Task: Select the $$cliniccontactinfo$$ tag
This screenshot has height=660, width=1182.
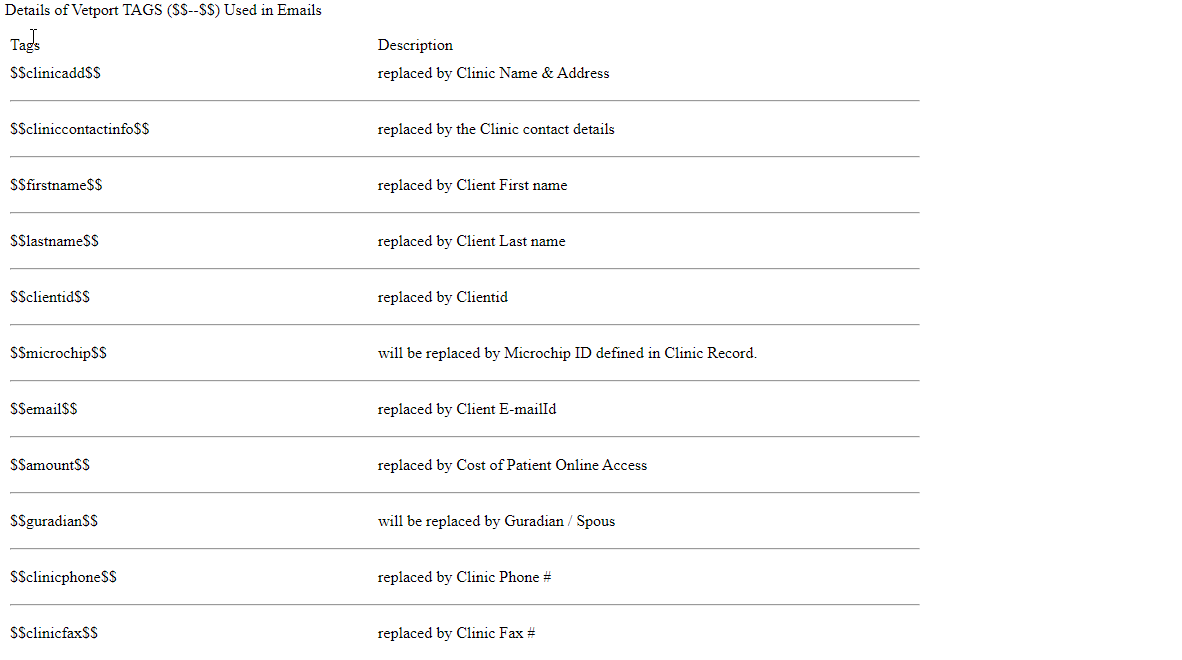Action: [x=79, y=129]
